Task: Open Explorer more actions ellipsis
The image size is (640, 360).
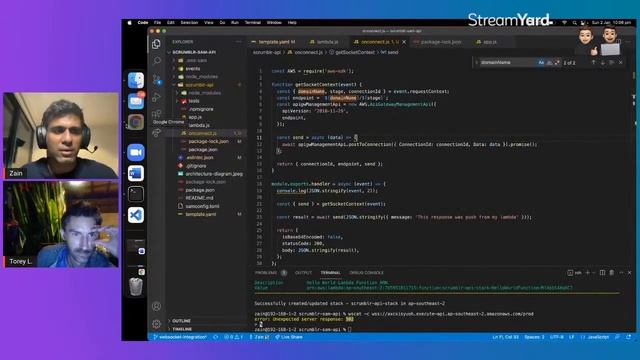Action: (239, 42)
